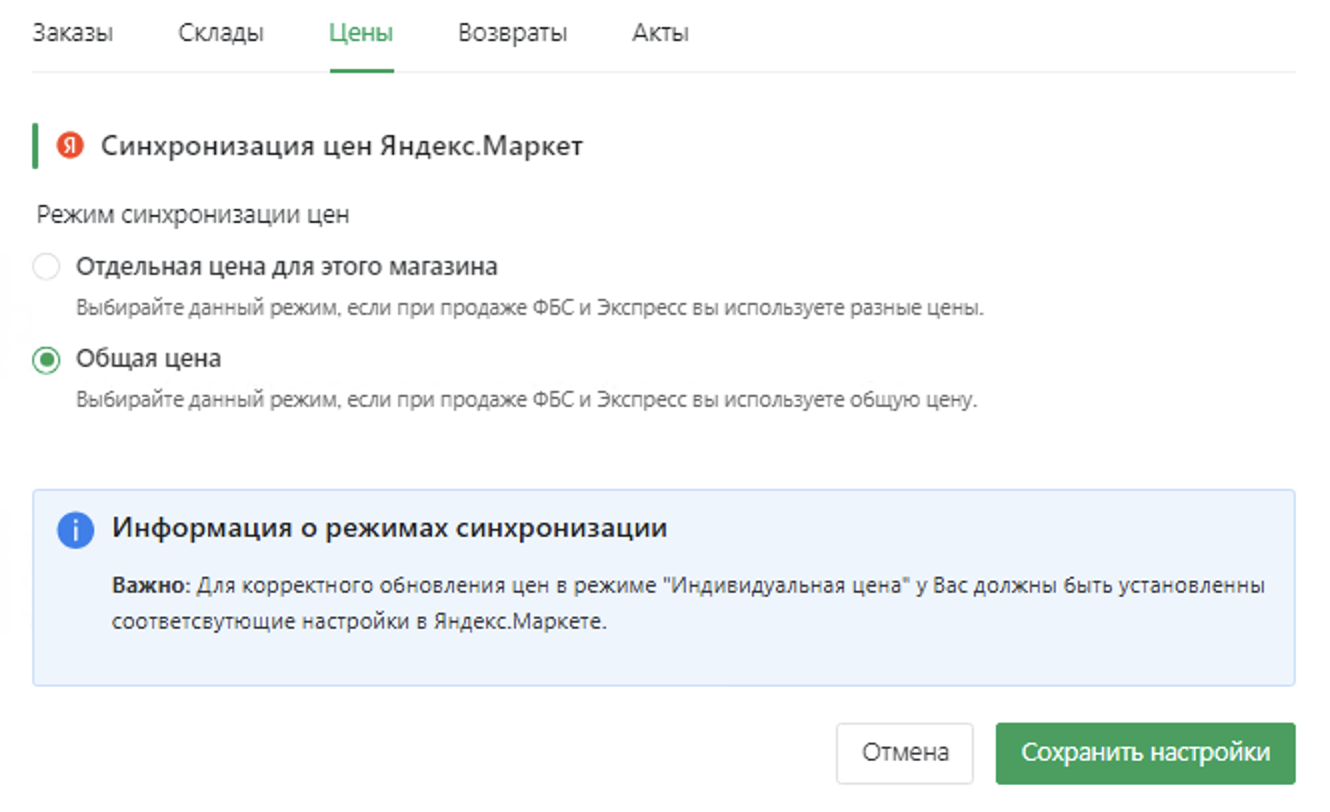The width and height of the screenshot is (1330, 812).
Task: Click heading 'Синхронизация цен Яндекс.Маркет'
Action: [x=342, y=146]
